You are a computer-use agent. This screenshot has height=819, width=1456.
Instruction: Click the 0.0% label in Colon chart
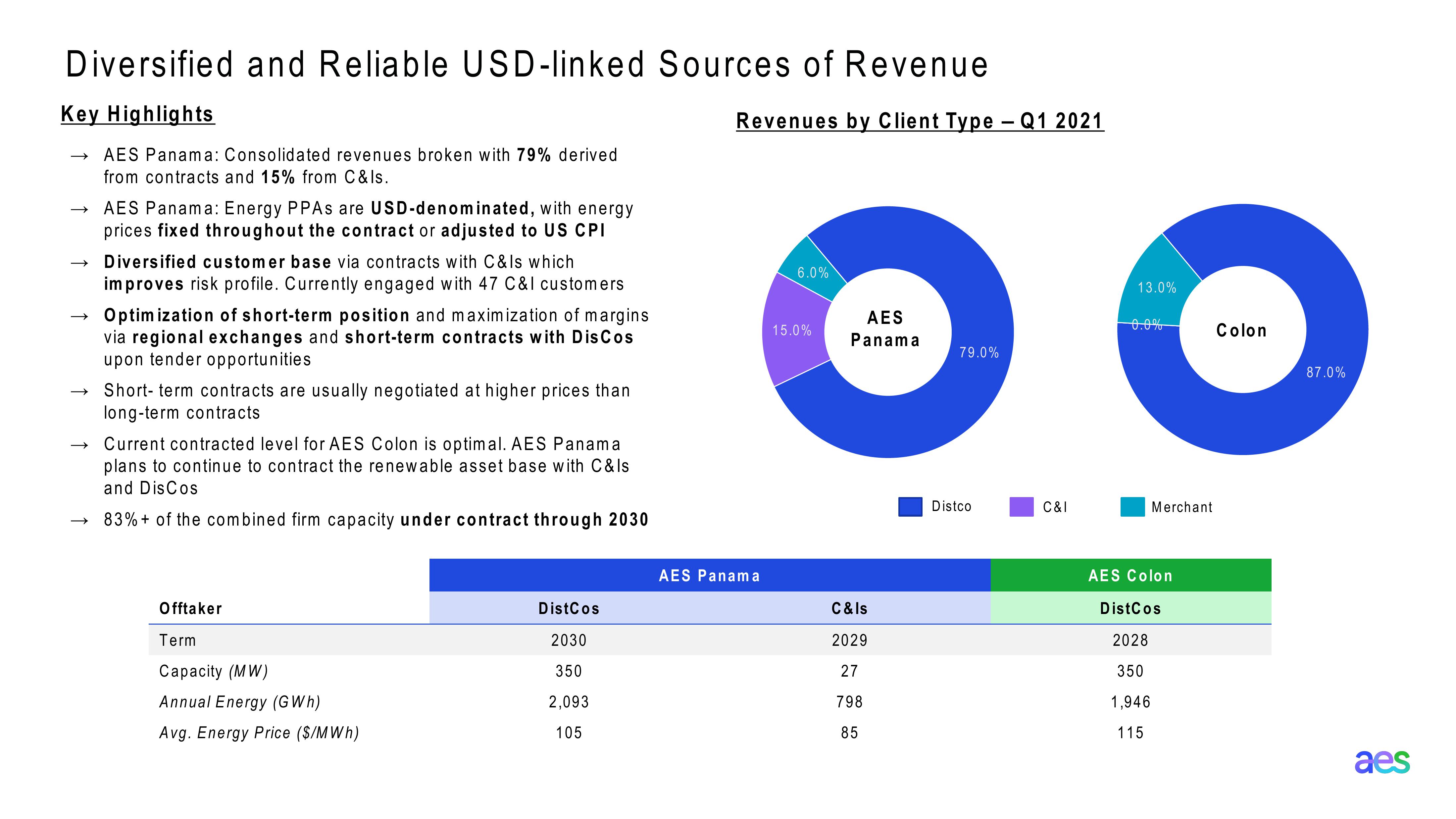(1147, 325)
